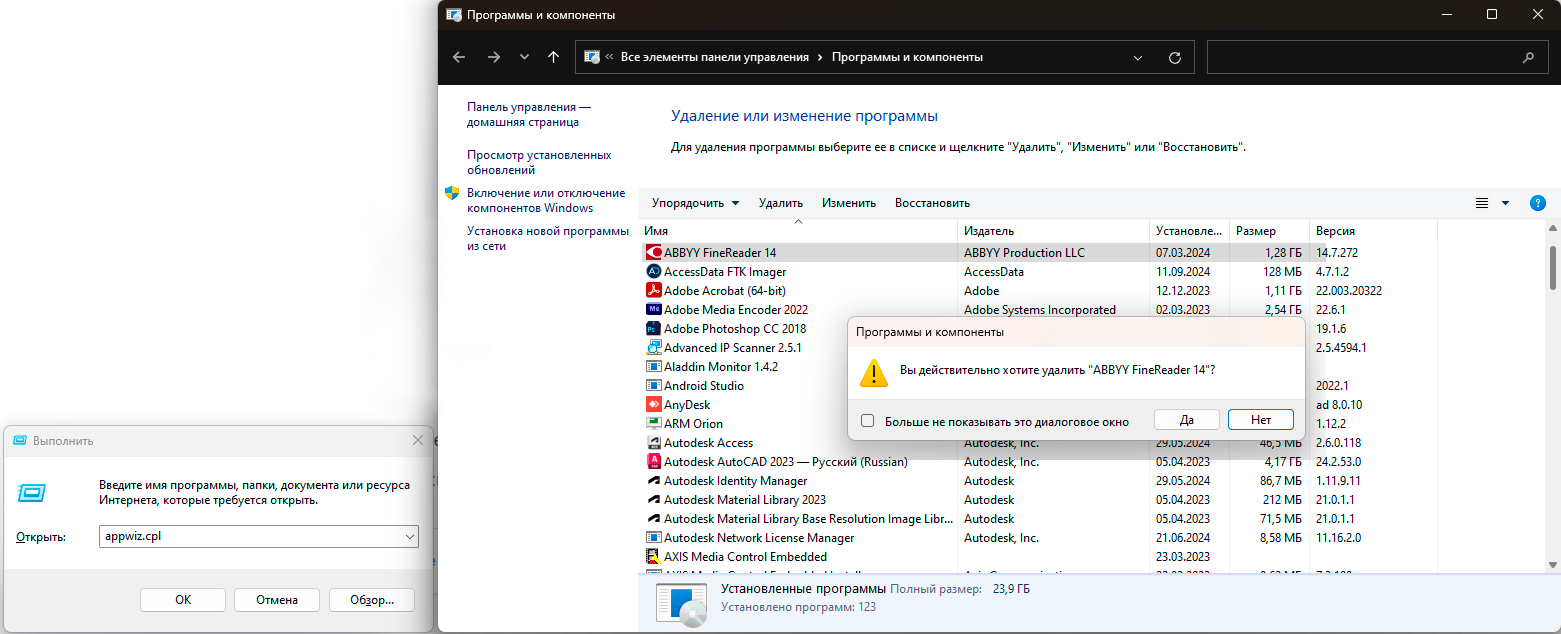Open "Включение или отключение компонентов Windows" link
This screenshot has width=1561, height=634.
pos(546,200)
